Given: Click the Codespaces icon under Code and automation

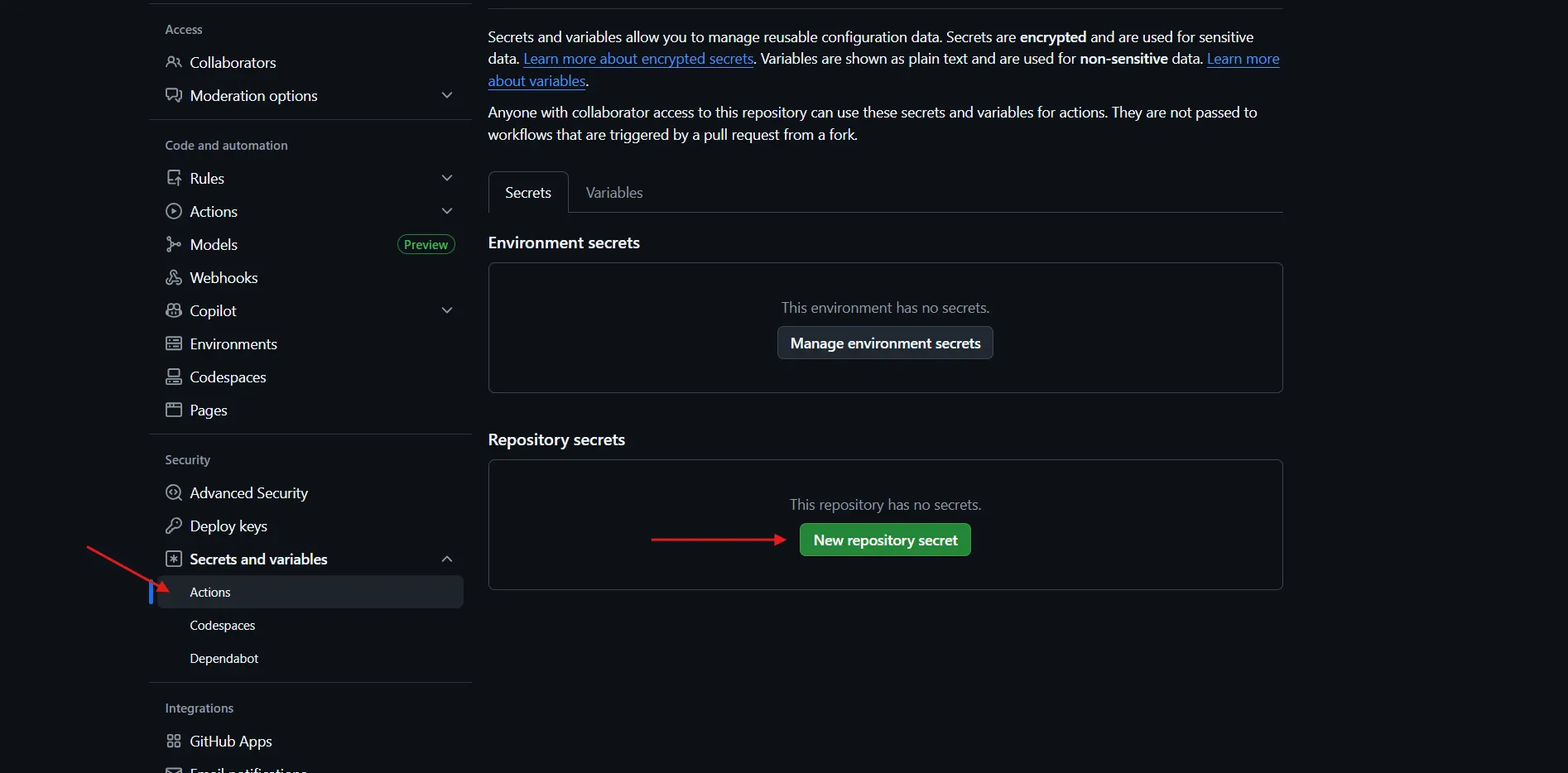Looking at the screenshot, I should click(173, 377).
